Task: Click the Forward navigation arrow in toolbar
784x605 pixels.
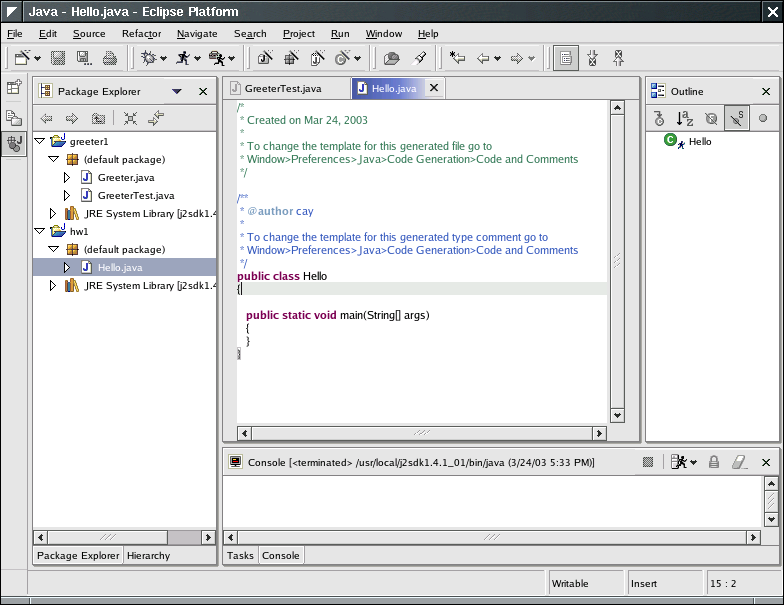Action: [516, 58]
